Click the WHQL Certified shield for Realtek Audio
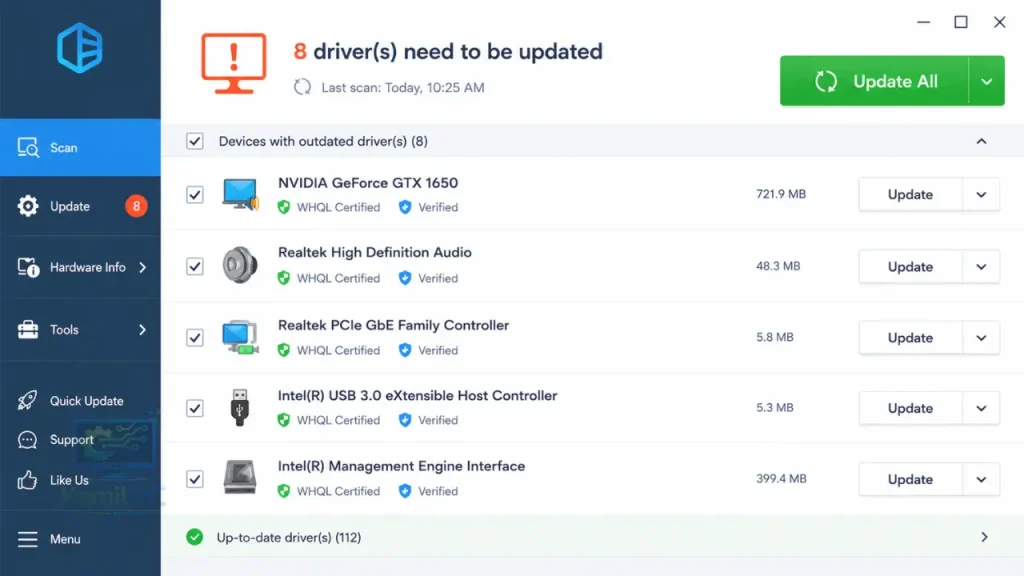The width and height of the screenshot is (1024, 576). 283,278
